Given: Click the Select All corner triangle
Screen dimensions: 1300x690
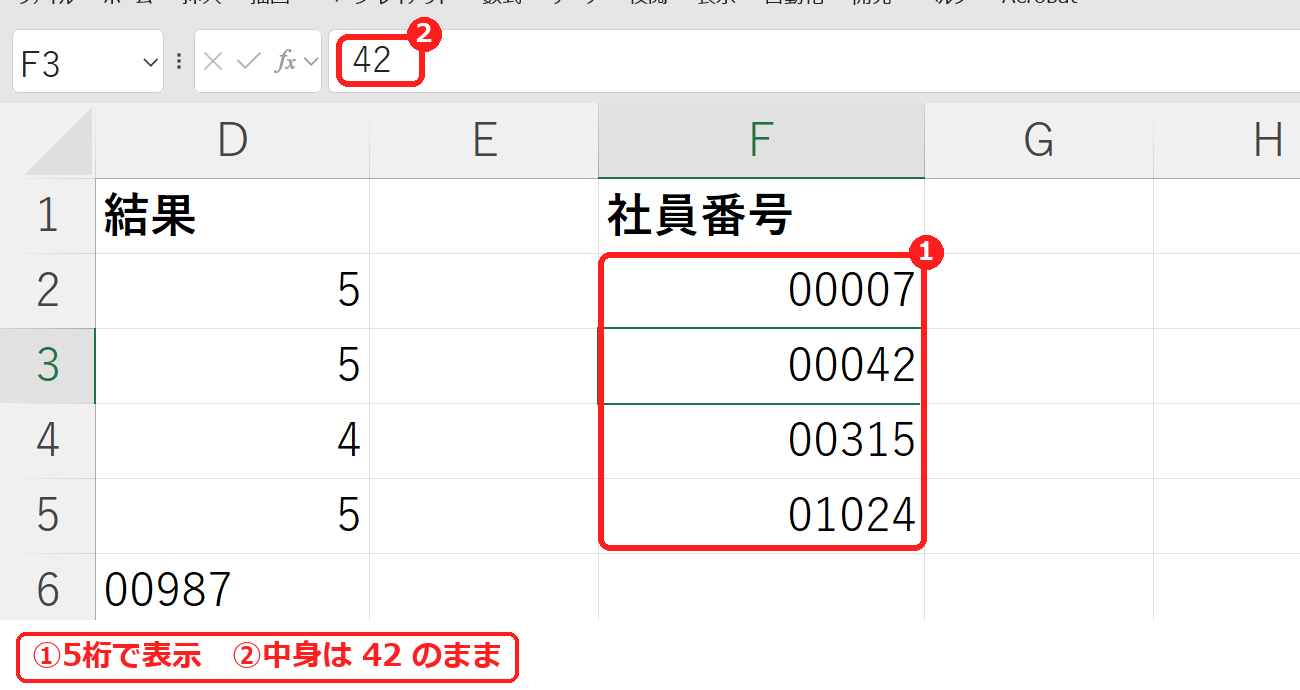Looking at the screenshot, I should [x=59, y=141].
